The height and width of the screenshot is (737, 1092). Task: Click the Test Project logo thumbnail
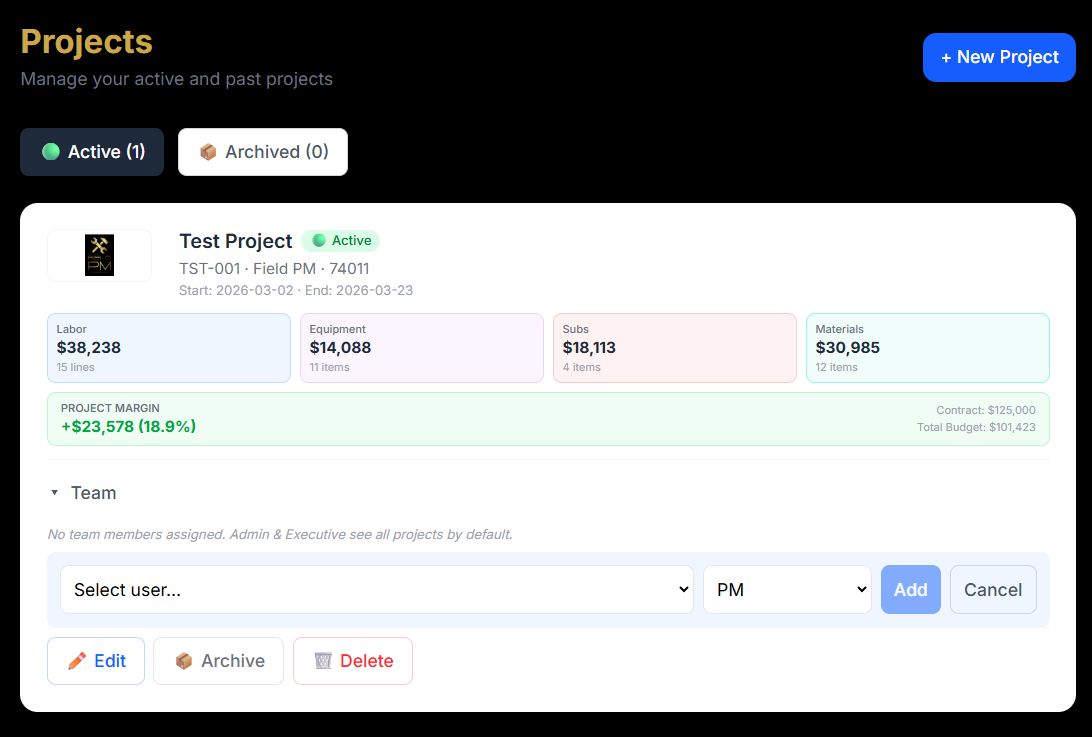(x=99, y=255)
